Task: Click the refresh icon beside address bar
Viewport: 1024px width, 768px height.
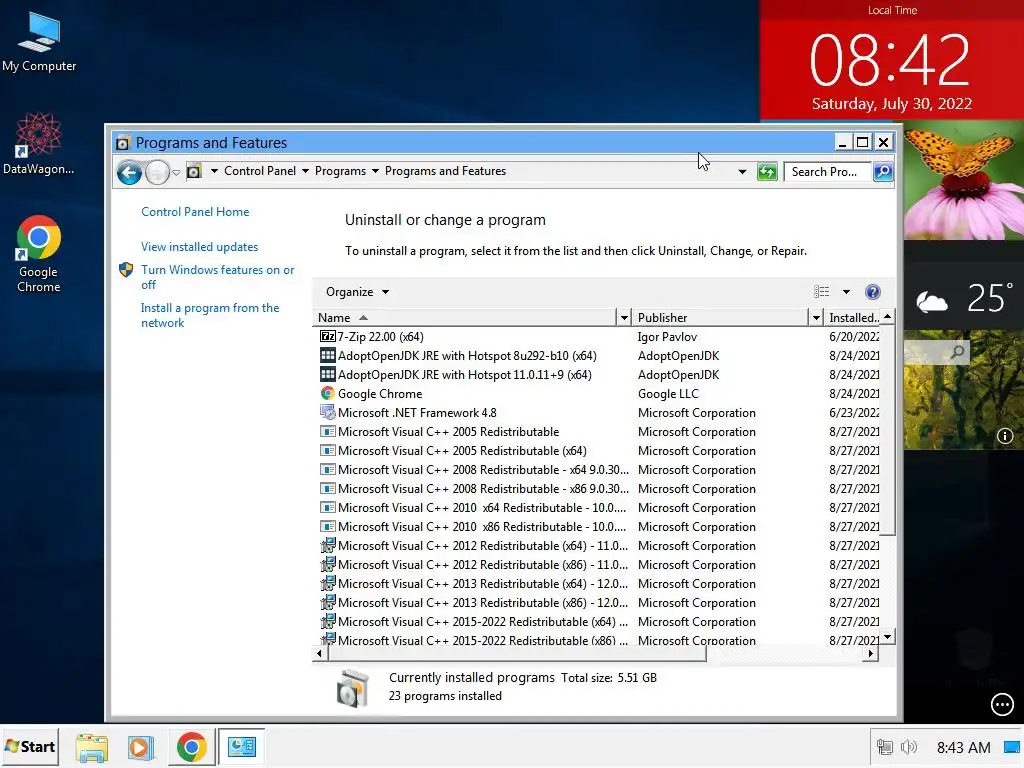Action: click(767, 172)
